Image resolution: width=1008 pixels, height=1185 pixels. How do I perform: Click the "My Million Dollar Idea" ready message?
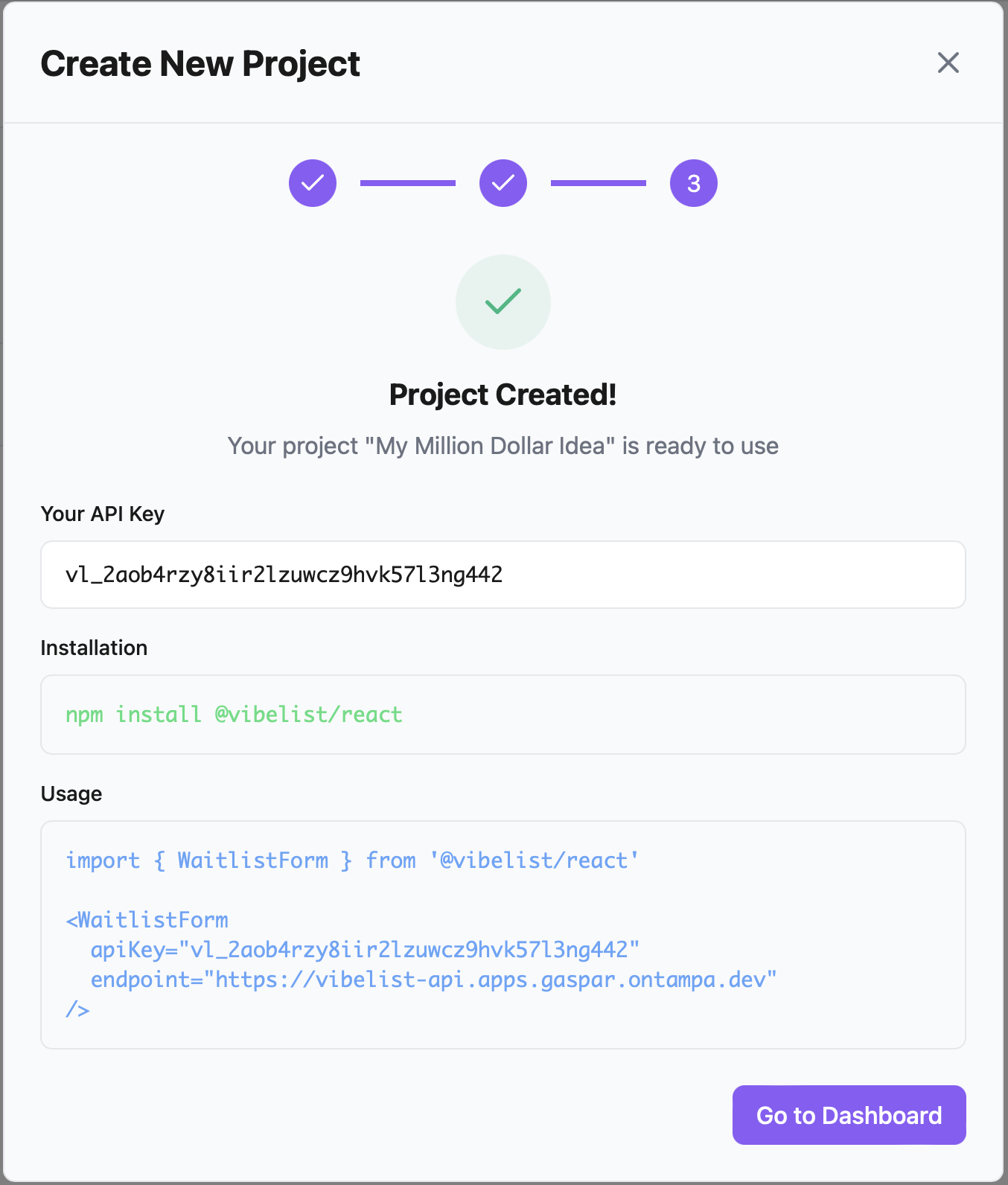[503, 446]
